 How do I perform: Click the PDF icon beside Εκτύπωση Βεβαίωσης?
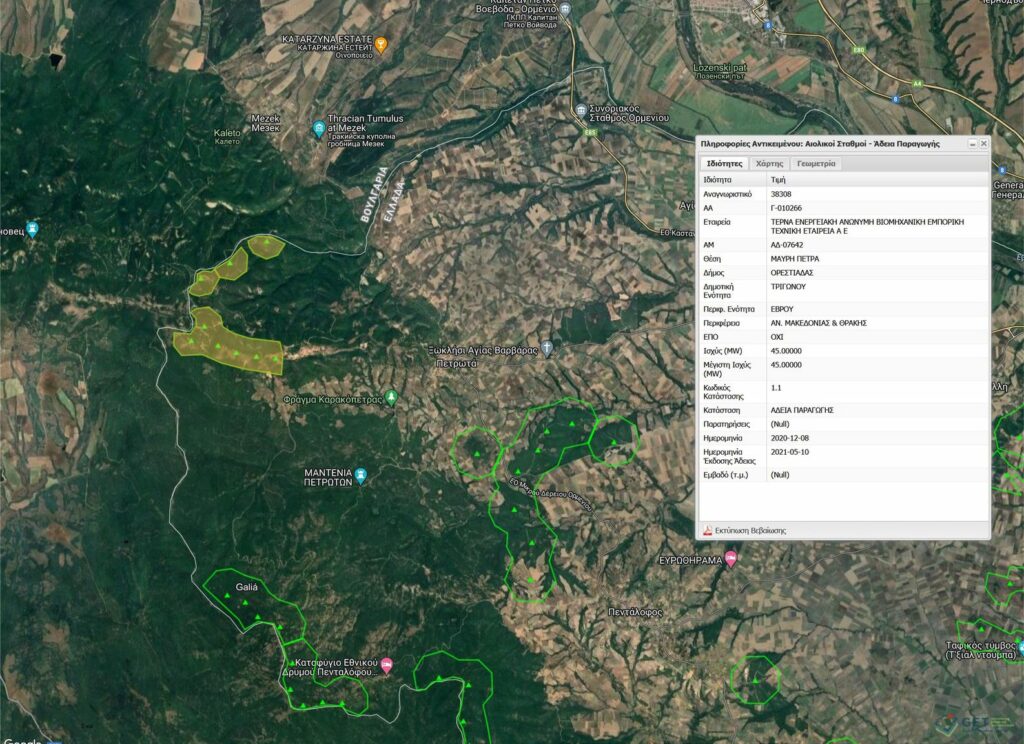[705, 530]
